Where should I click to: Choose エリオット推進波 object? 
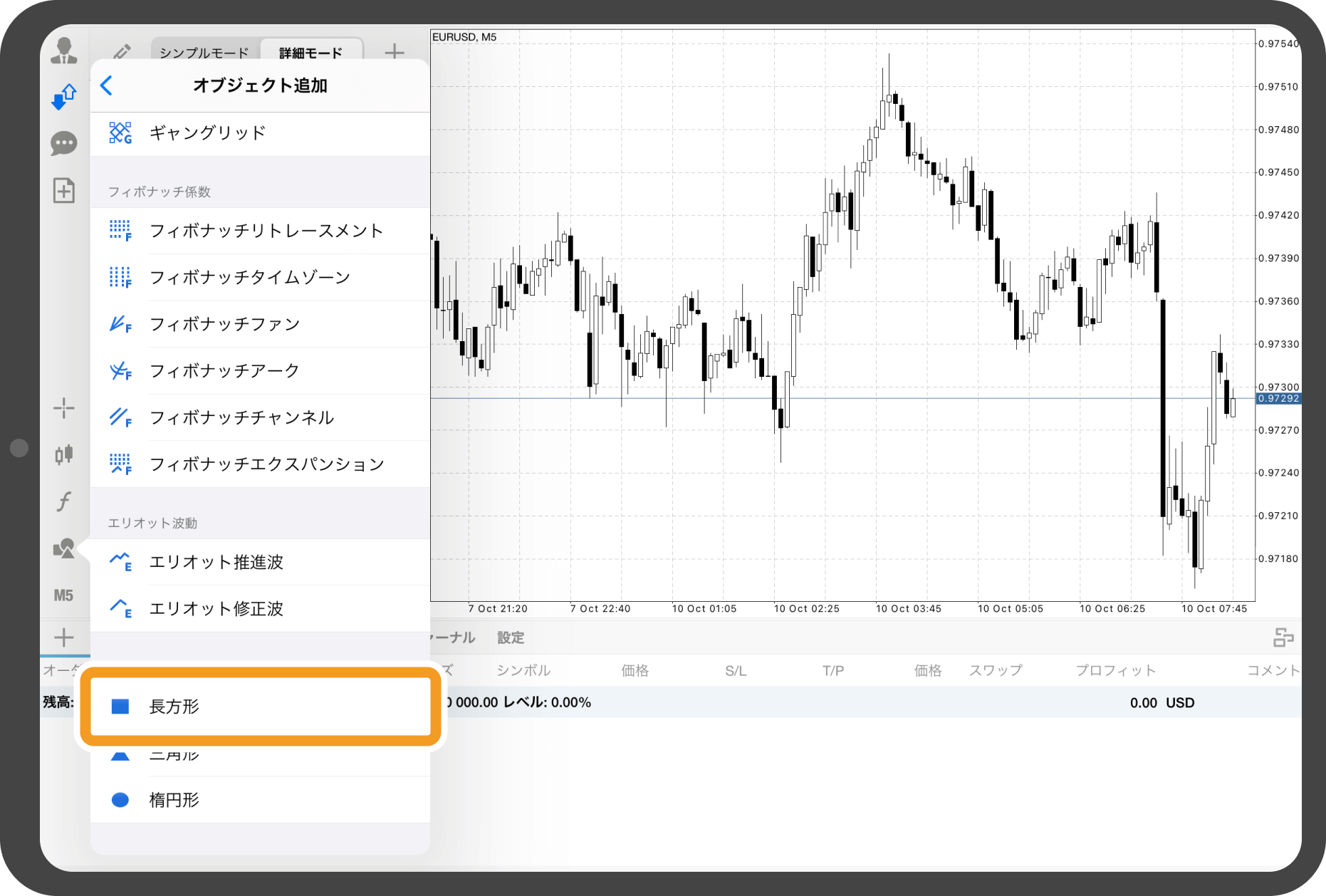pos(216,562)
